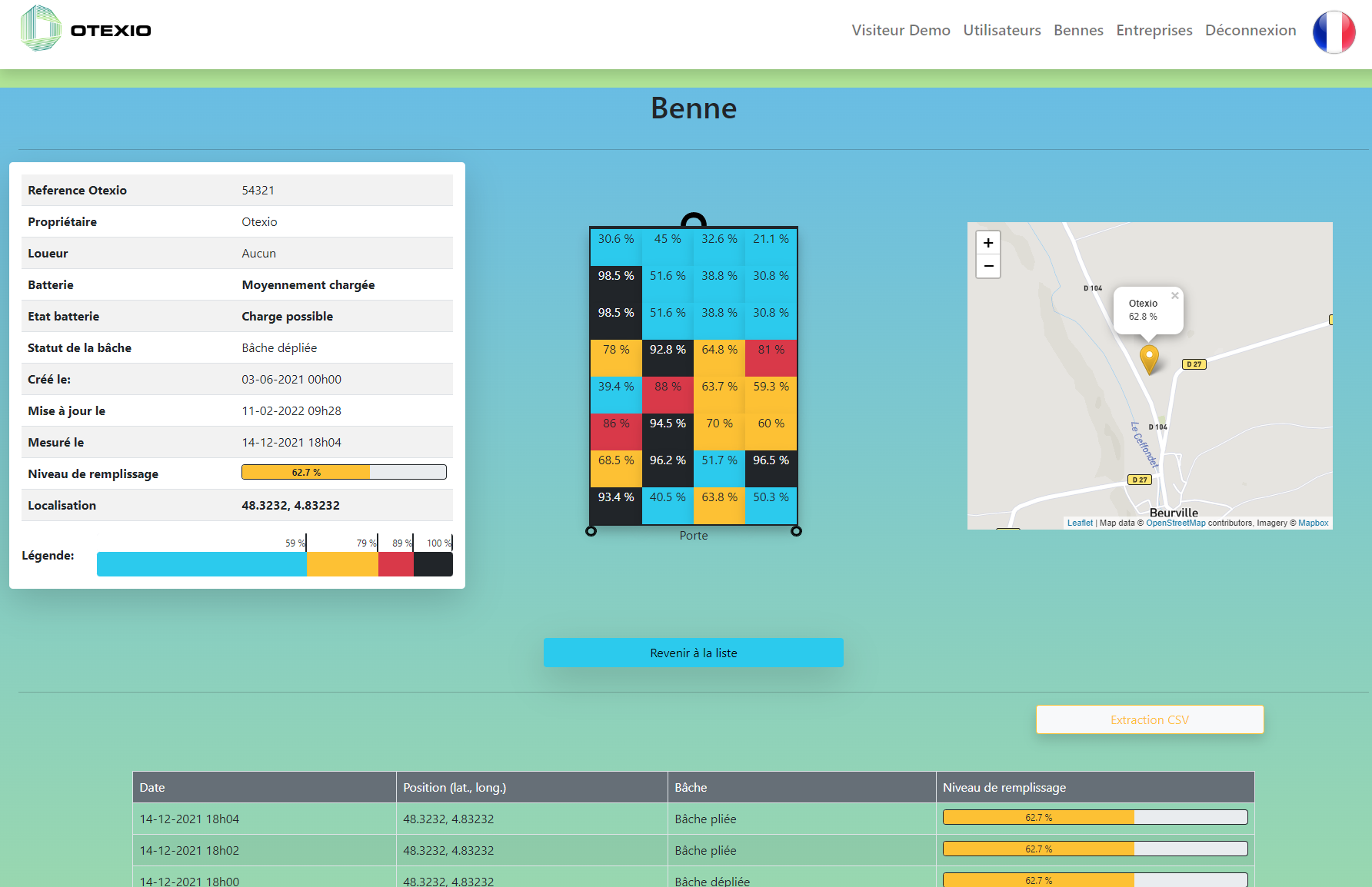This screenshot has height=887, width=1372.
Task: Open the Entreprises page
Action: [x=1154, y=30]
